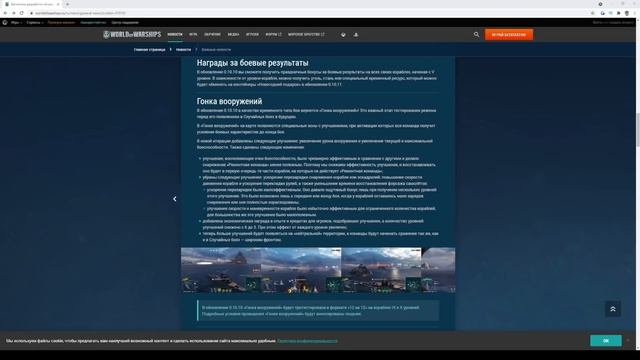This screenshot has width=640, height=360.
Task: Open the second Arms Race screenshot thumbnail
Action: [301, 270]
